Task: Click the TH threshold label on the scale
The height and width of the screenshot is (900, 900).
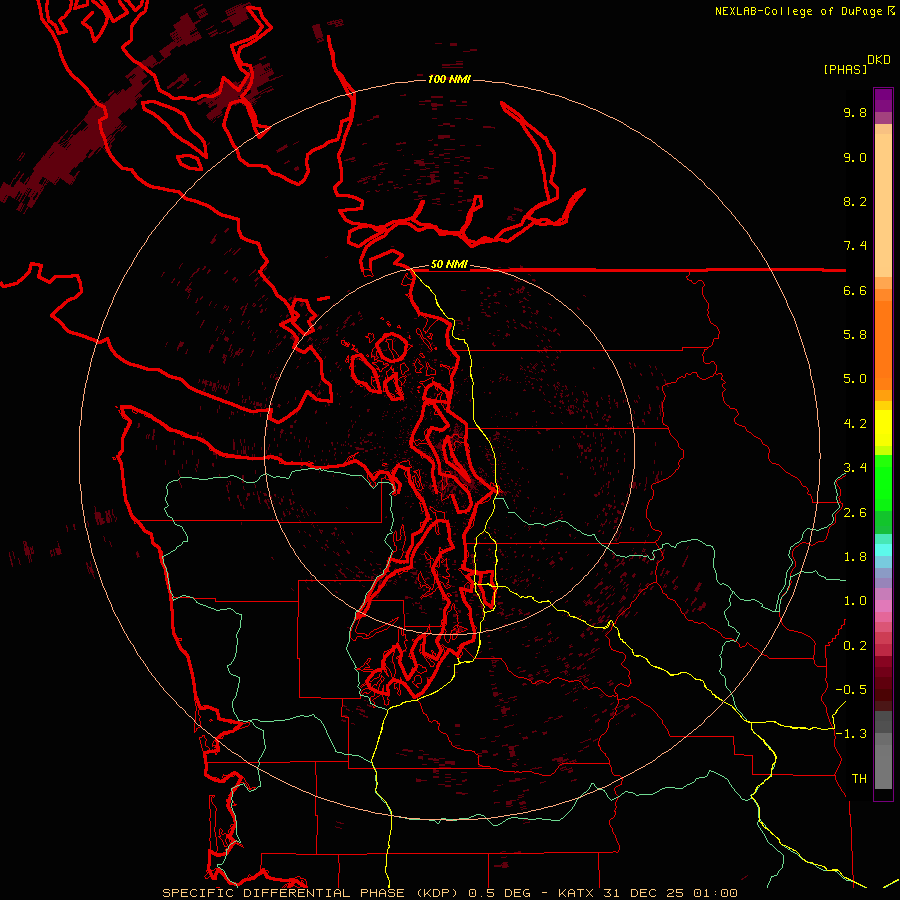Action: 859,779
